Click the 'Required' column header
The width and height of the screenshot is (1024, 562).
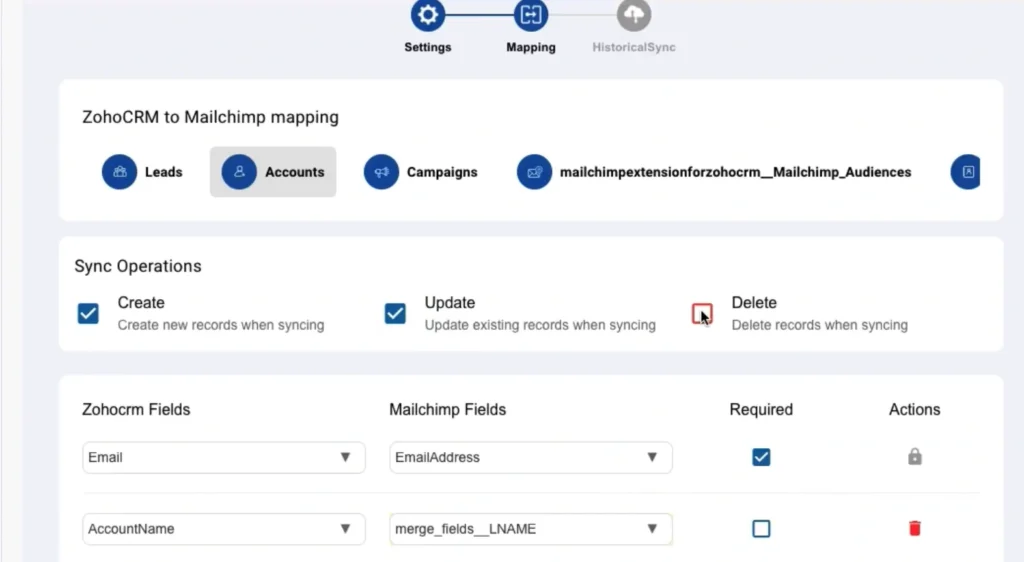coord(761,410)
